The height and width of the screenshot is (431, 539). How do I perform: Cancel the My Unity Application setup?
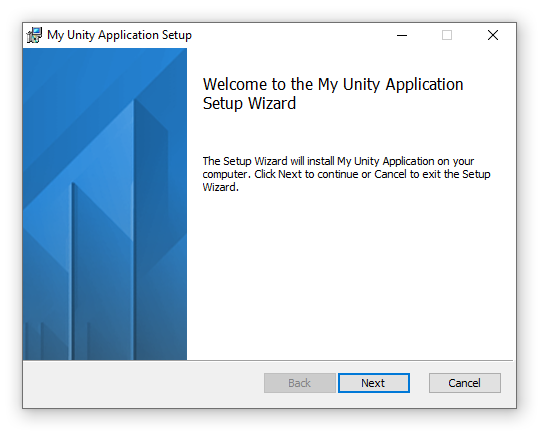(464, 383)
